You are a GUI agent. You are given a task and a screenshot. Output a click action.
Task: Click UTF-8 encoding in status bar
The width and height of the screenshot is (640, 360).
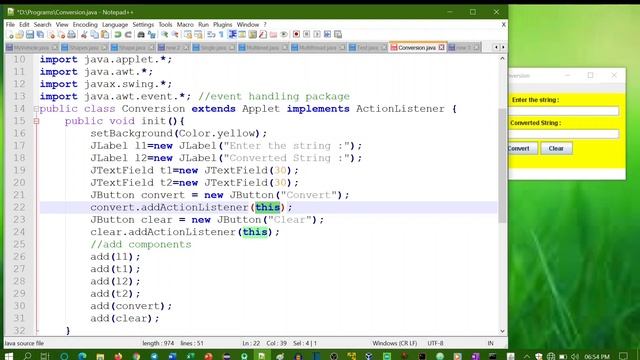tap(436, 343)
